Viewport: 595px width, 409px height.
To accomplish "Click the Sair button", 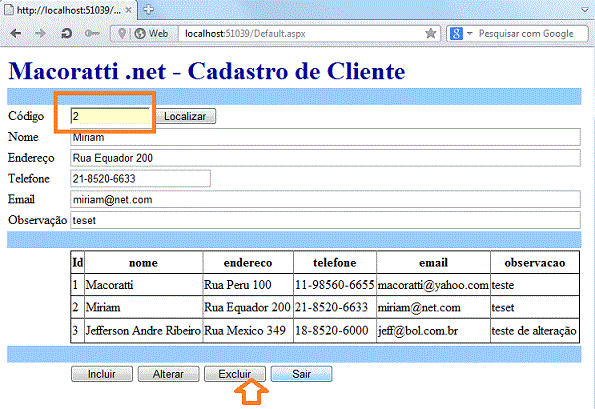I will click(301, 374).
